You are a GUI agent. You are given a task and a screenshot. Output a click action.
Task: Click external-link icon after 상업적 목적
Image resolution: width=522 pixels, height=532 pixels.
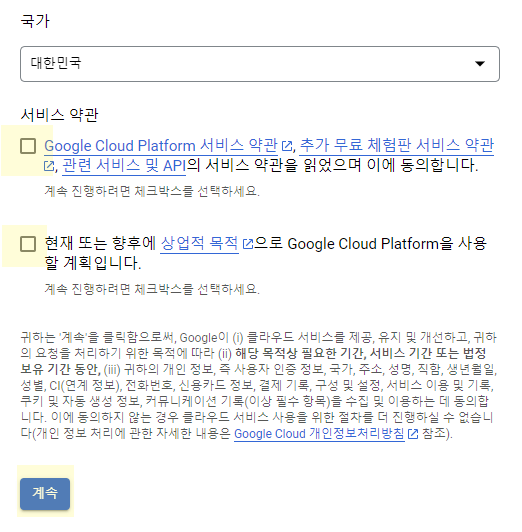(248, 244)
